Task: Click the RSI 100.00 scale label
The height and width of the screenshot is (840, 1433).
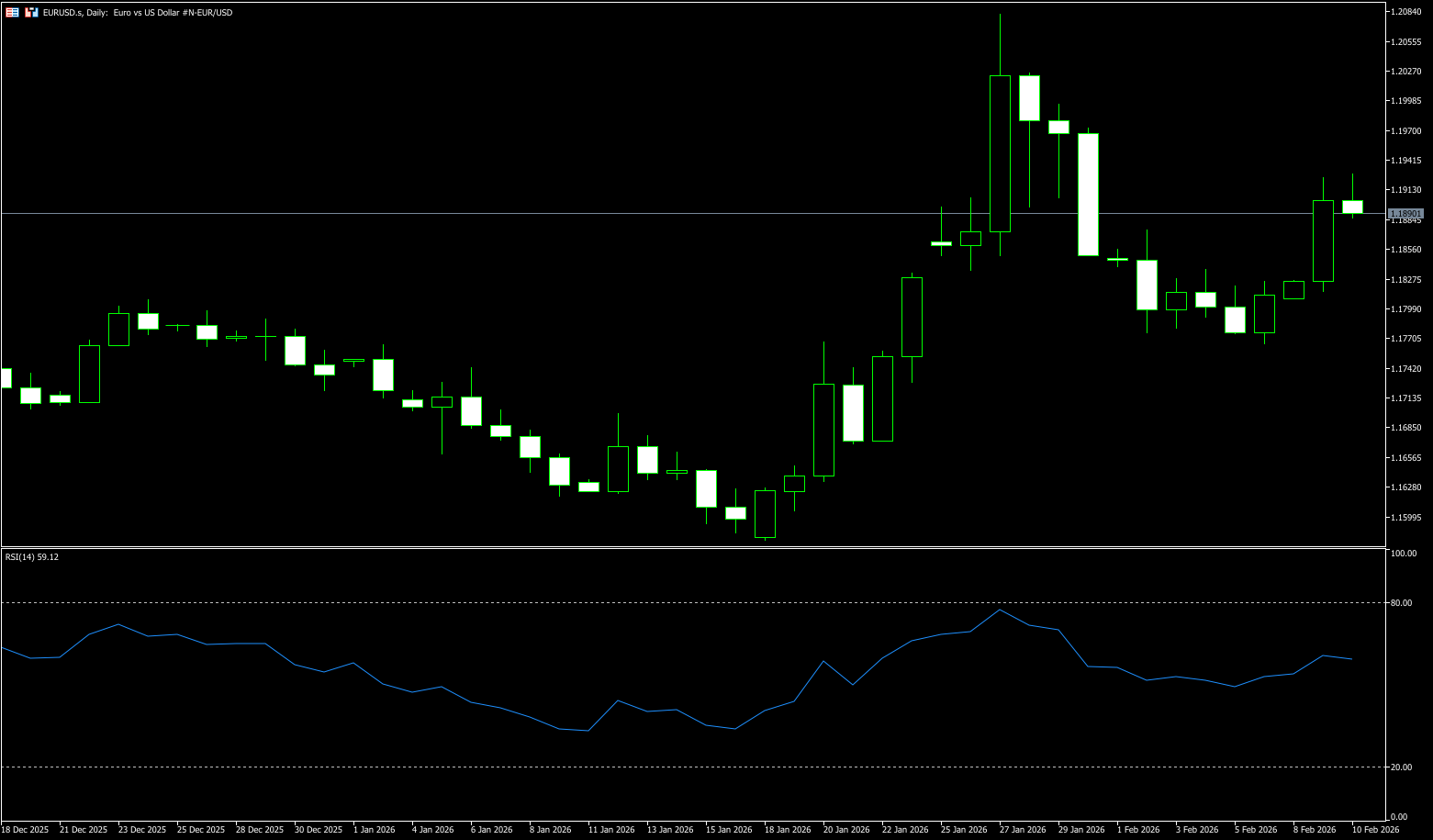Action: coord(1404,554)
